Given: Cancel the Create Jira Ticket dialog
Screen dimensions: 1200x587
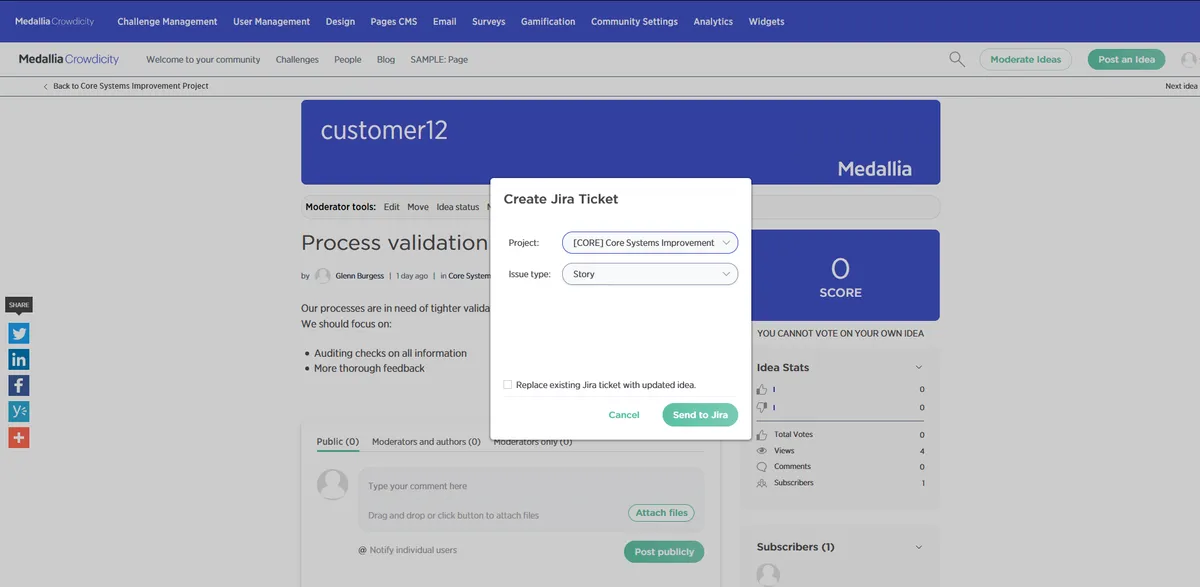Looking at the screenshot, I should pos(624,415).
